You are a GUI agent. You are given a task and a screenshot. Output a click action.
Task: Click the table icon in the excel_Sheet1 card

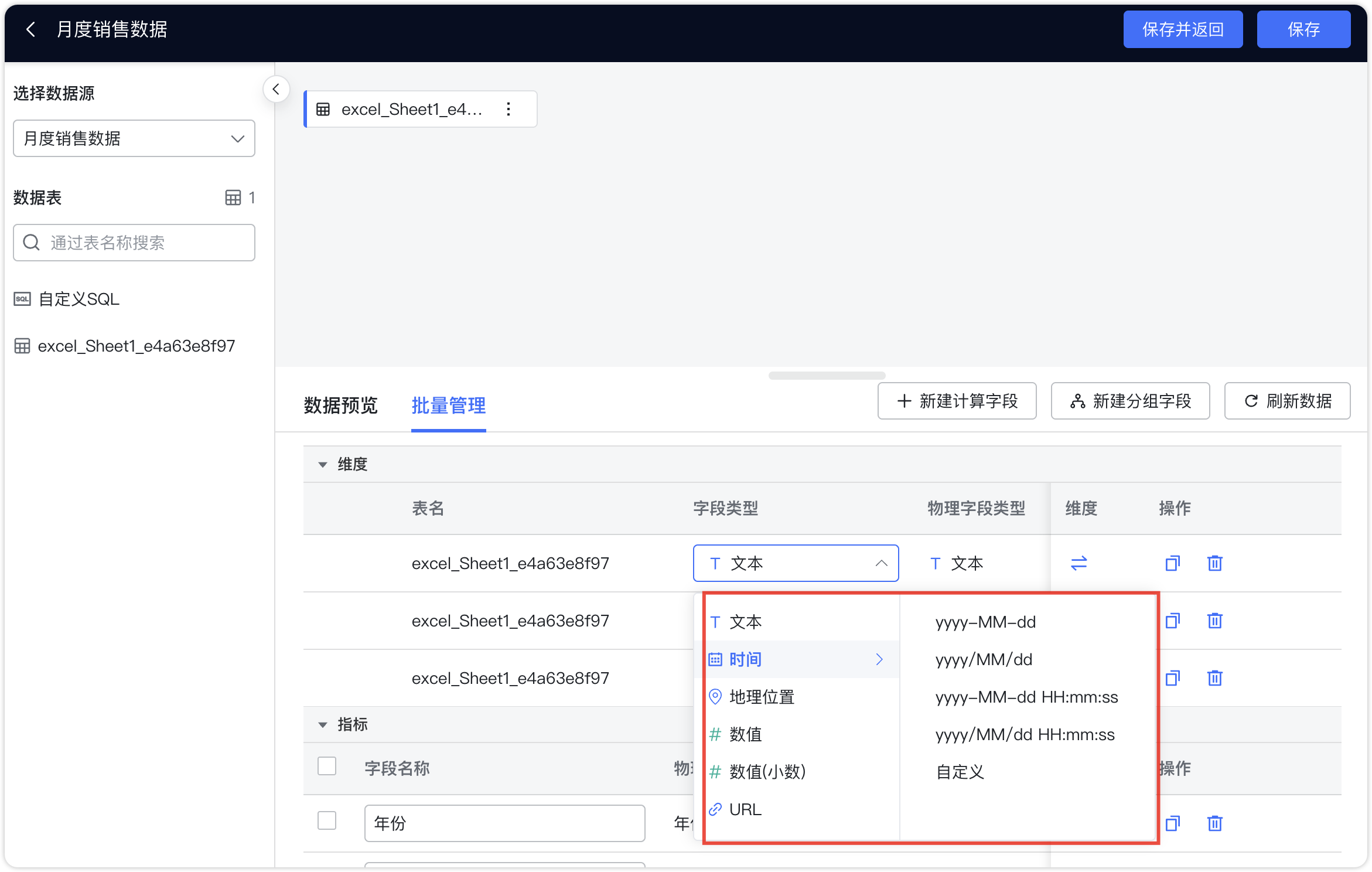click(x=323, y=110)
